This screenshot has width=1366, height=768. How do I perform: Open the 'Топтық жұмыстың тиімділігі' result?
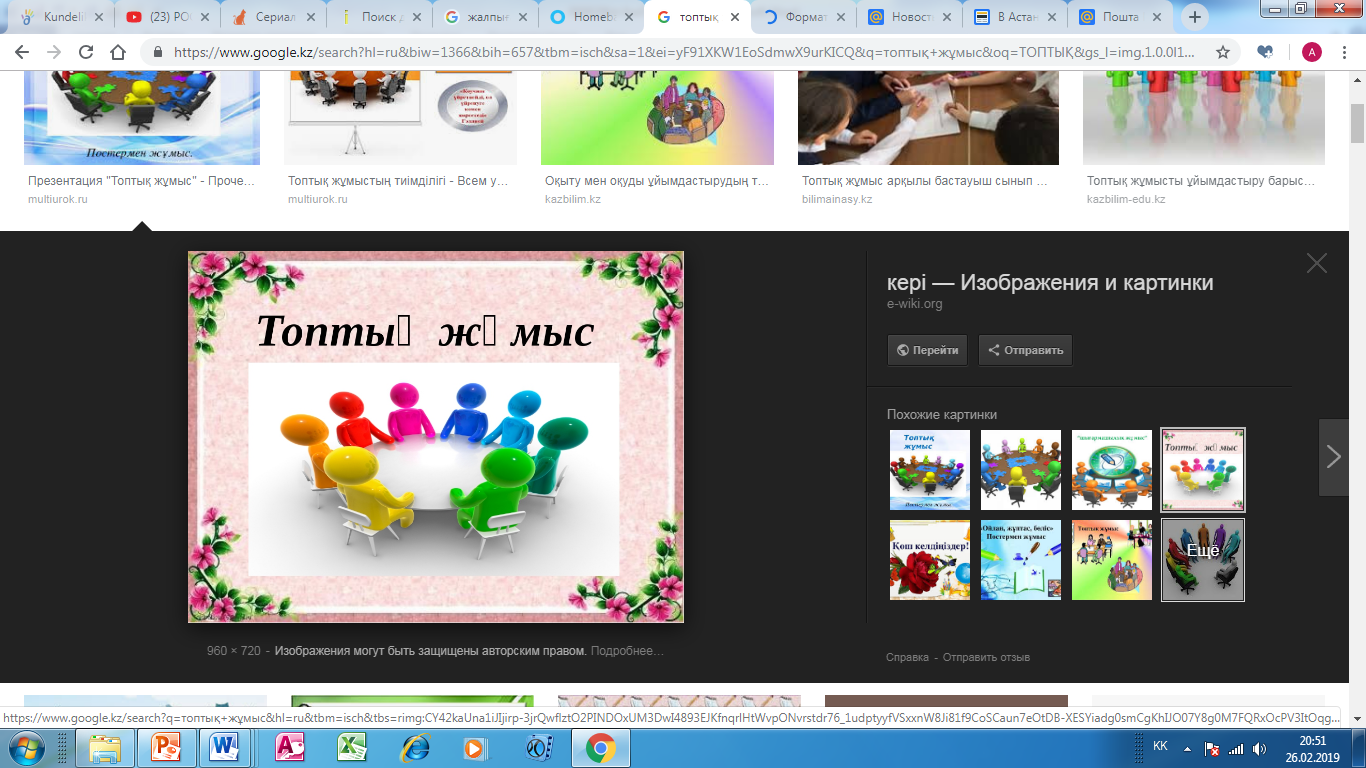tap(399, 182)
